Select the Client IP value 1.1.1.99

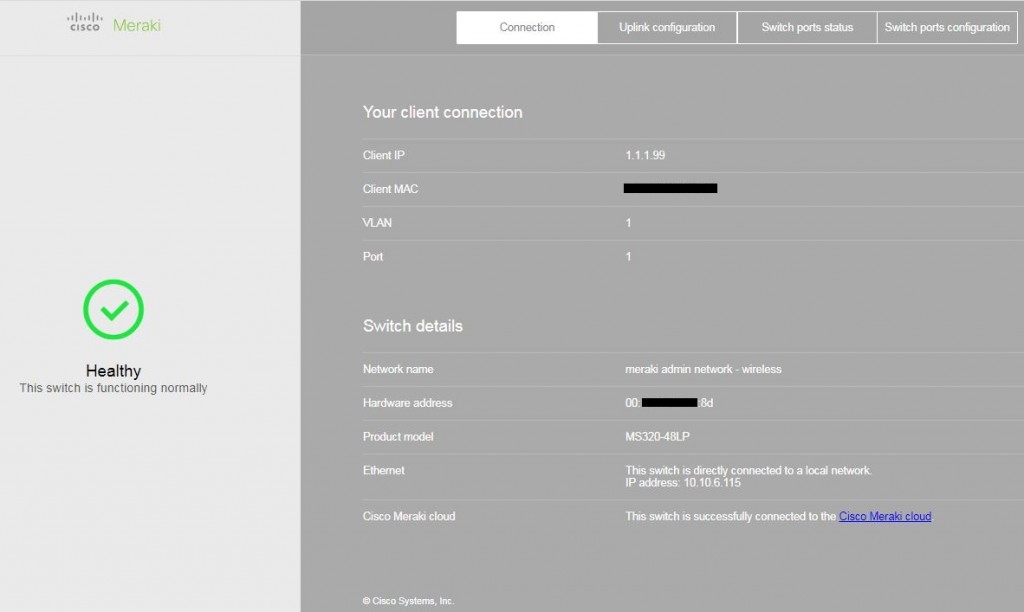645,155
